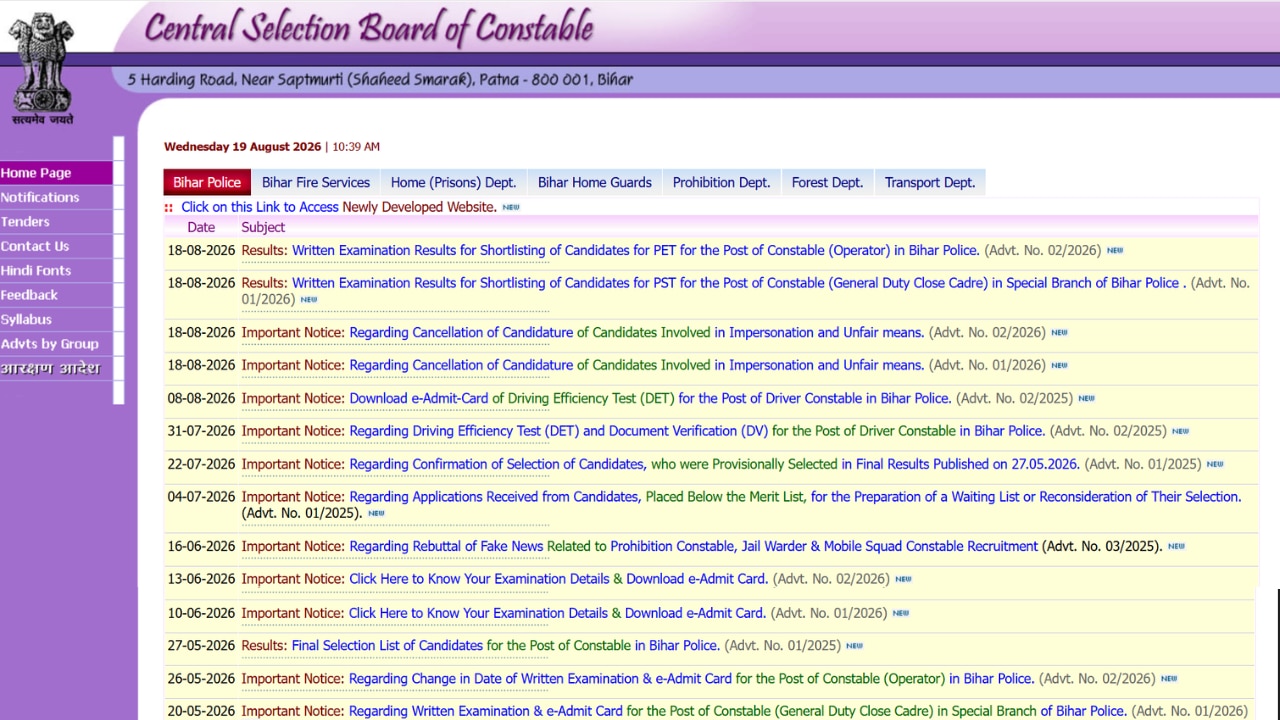Click Know Your Examination Details, Advt. 01/2026
This screenshot has width=1280, height=720.
pyautogui.click(x=478, y=613)
